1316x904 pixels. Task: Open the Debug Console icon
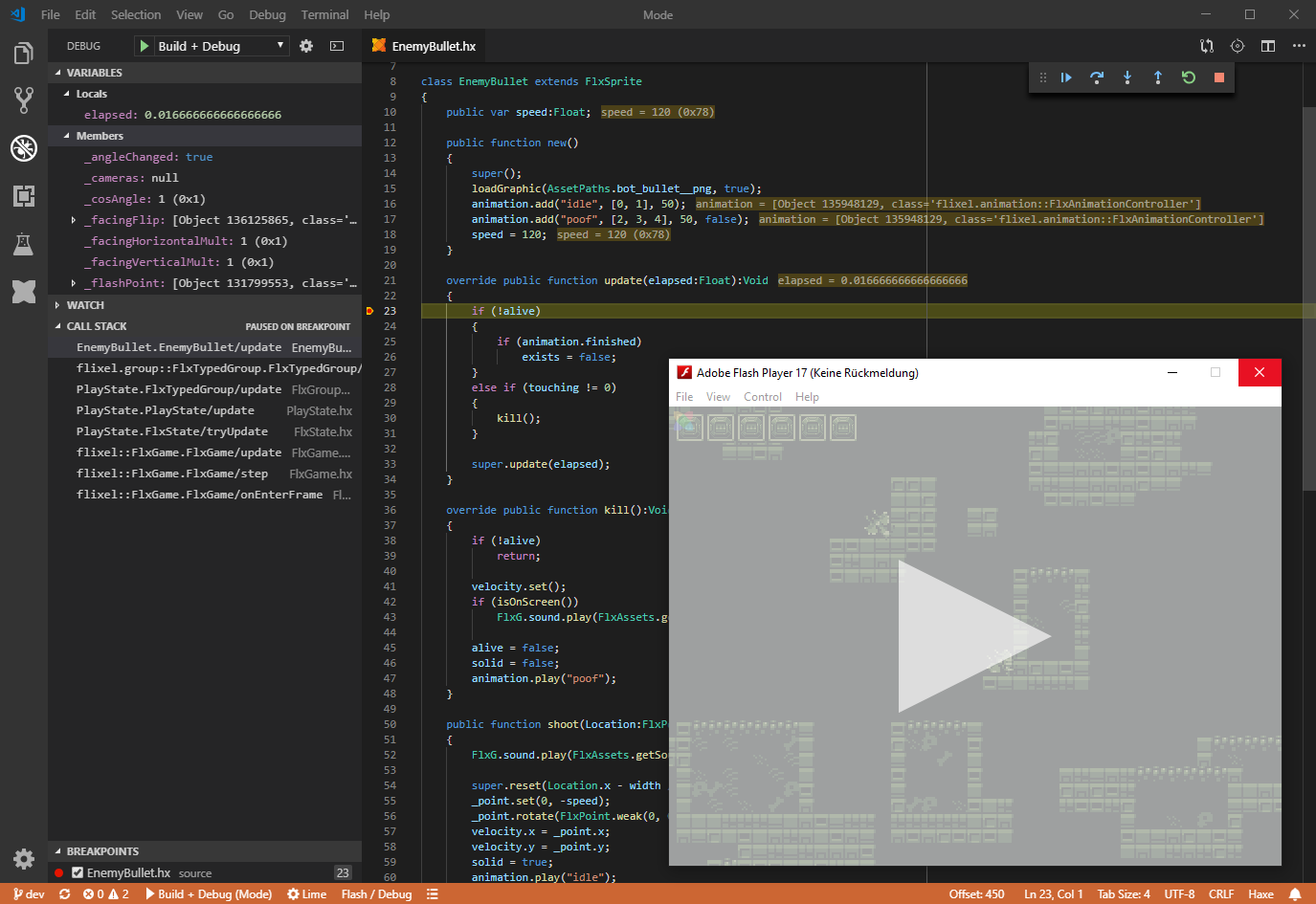coord(337,46)
